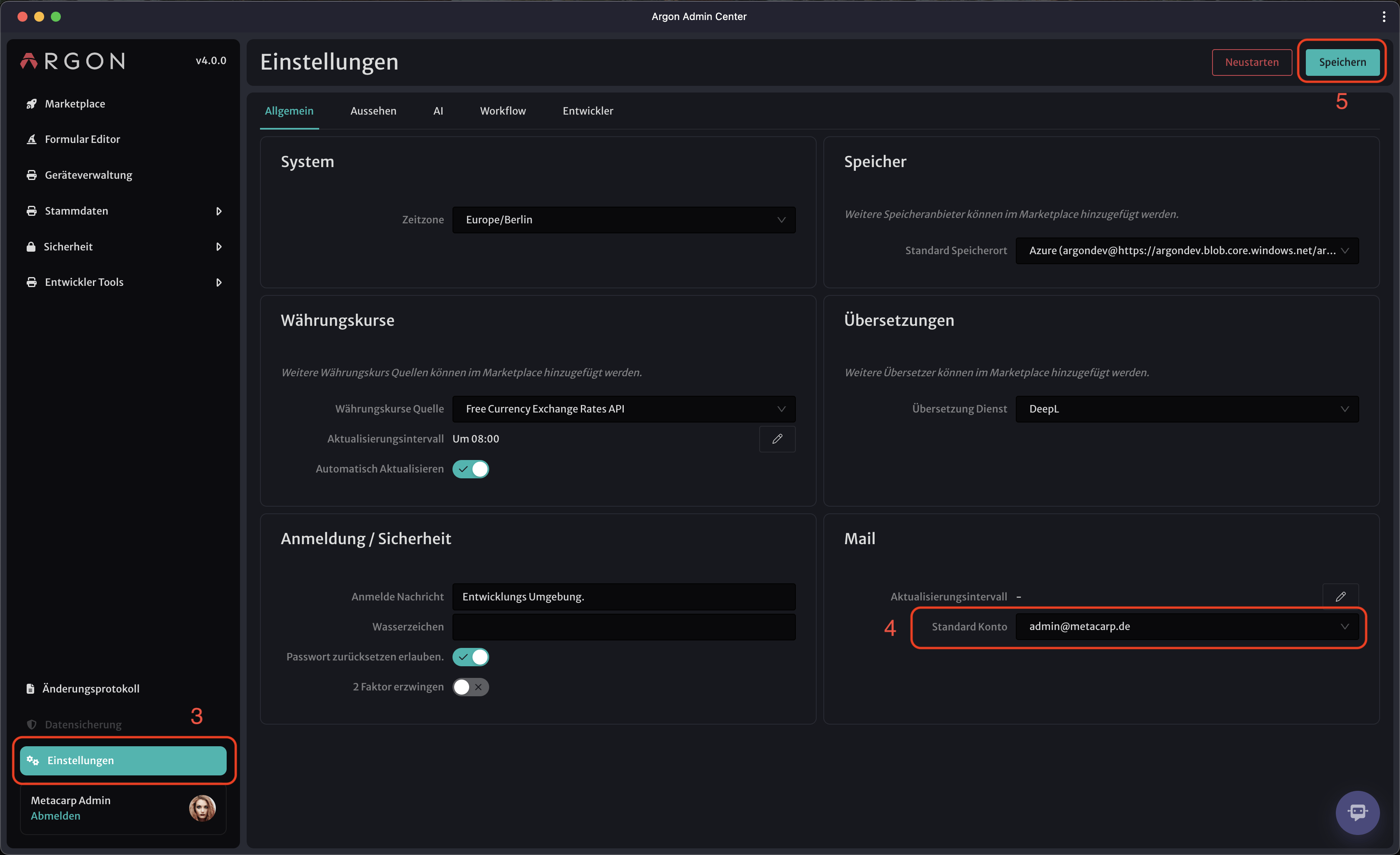Click the v4.0.0 version label
The height and width of the screenshot is (855, 1400).
(x=211, y=61)
